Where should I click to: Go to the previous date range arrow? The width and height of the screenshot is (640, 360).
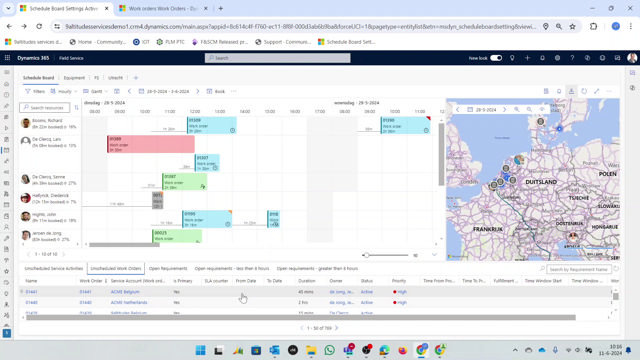(129, 91)
